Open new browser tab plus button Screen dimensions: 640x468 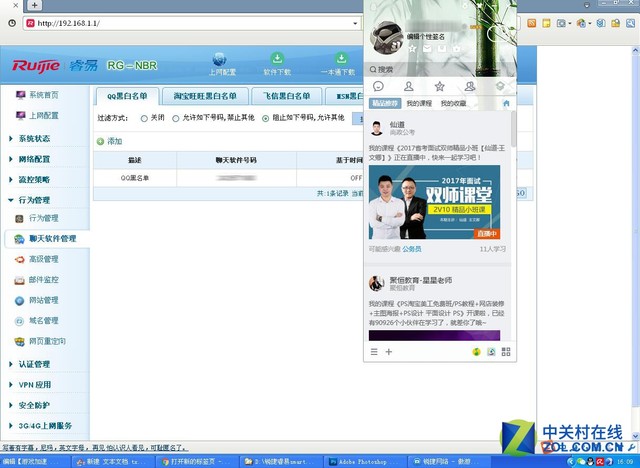pos(35,5)
